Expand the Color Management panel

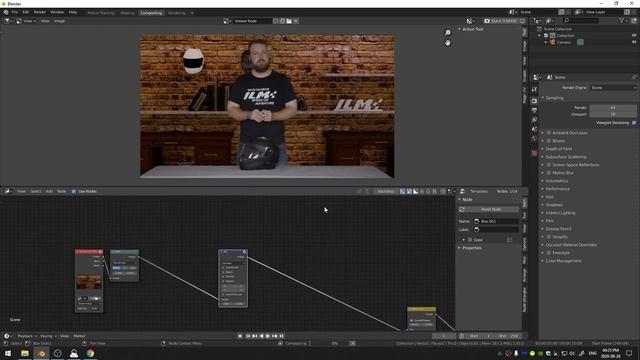[x=562, y=261]
